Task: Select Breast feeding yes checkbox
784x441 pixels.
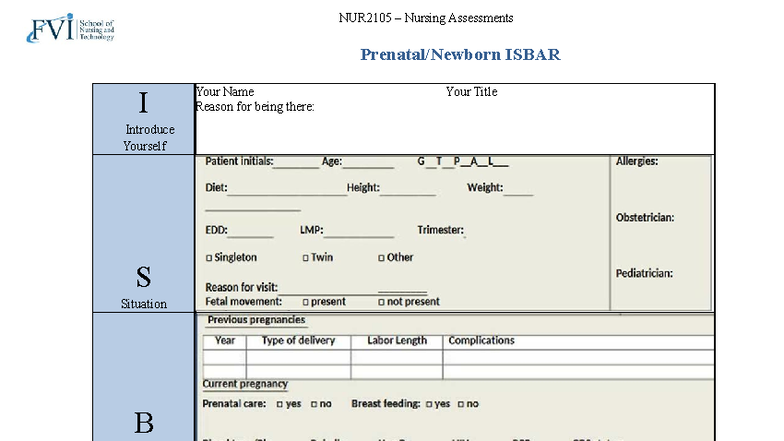Action: 429,404
